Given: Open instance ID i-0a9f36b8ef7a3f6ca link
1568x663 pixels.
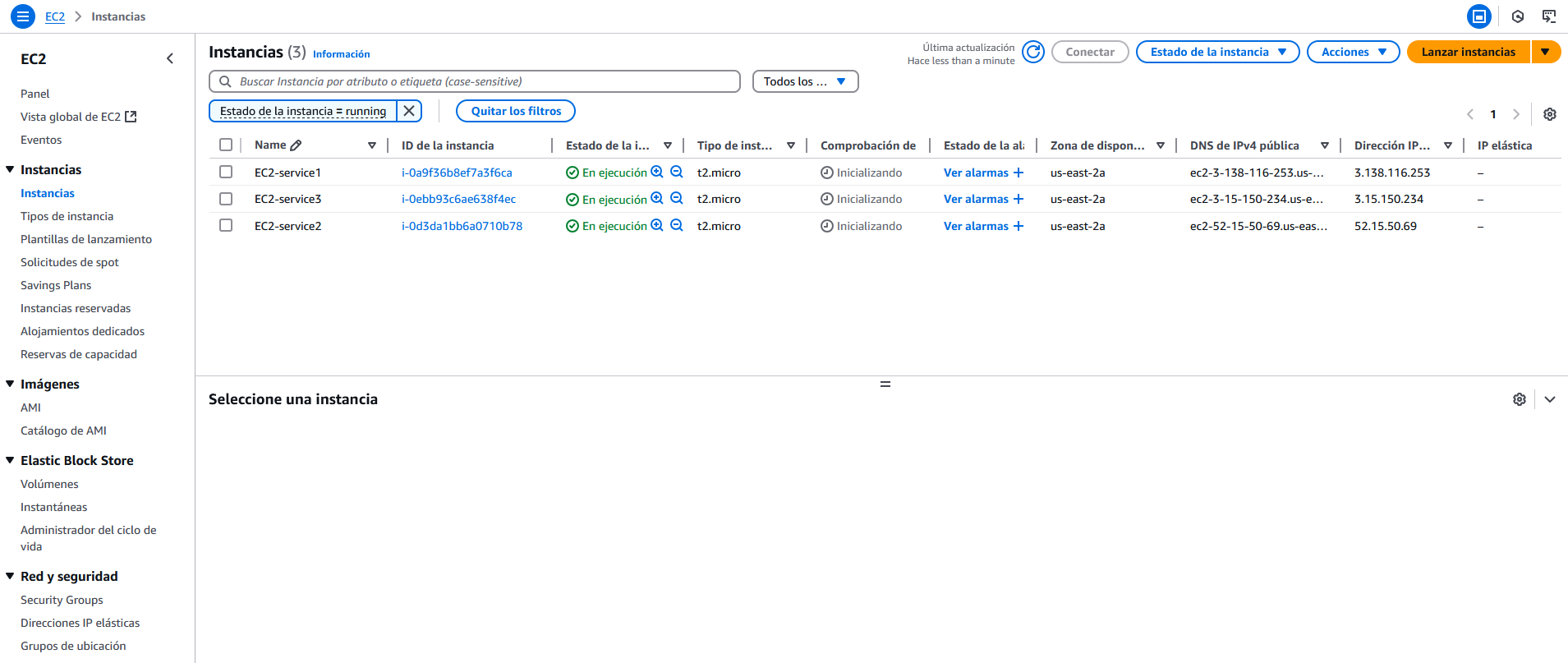Looking at the screenshot, I should pyautogui.click(x=457, y=173).
